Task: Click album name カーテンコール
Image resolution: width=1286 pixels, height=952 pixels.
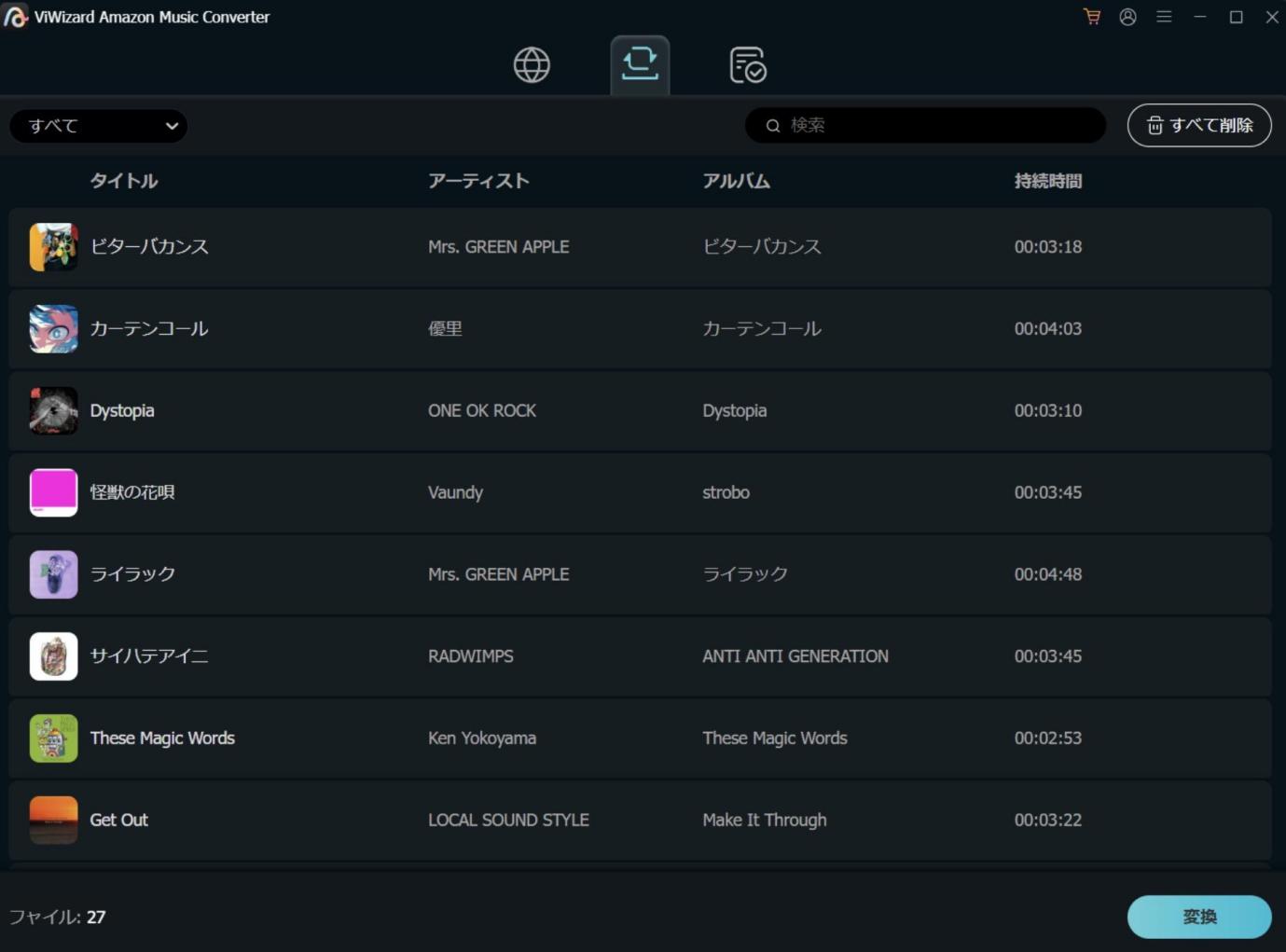Action: point(762,328)
